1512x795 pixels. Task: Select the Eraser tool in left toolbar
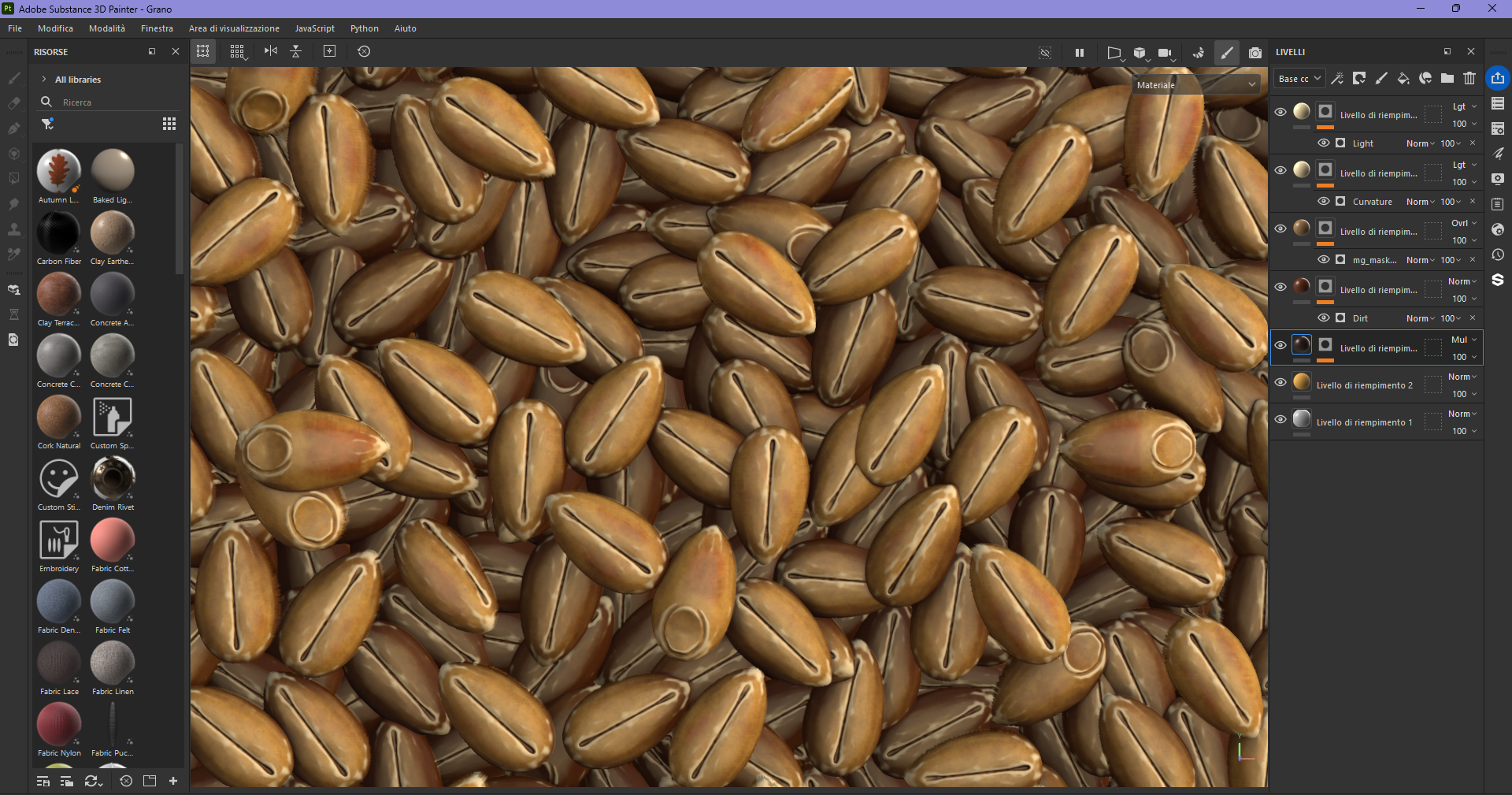point(13,103)
